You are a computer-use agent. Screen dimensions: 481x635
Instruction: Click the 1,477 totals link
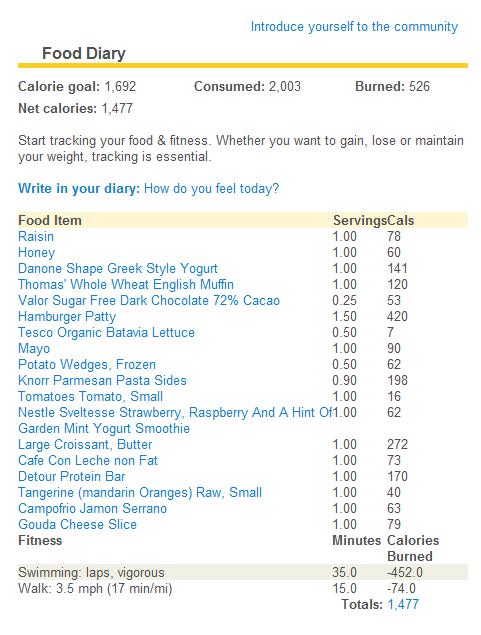(x=403, y=605)
